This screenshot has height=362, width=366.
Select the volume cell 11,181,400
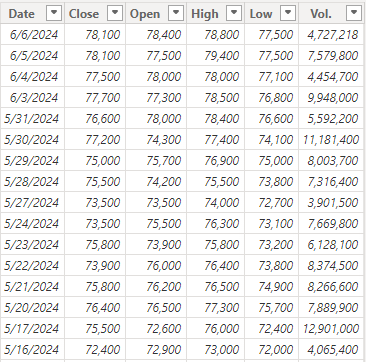pos(331,139)
